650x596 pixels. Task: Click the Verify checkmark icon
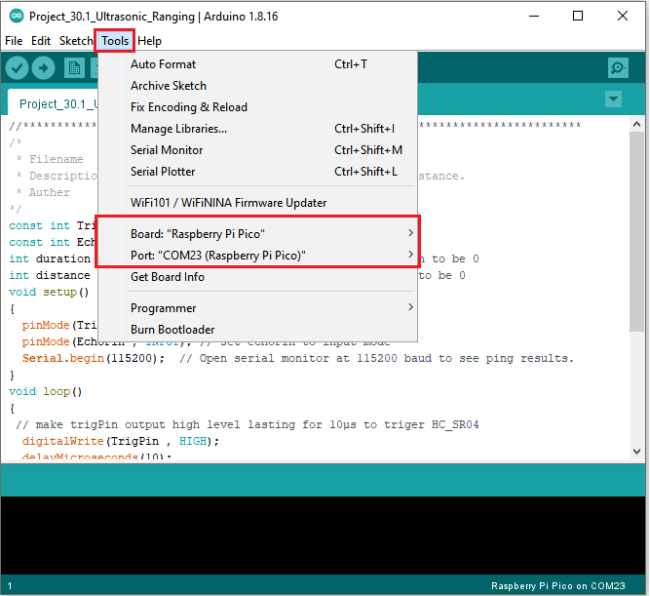click(17, 68)
